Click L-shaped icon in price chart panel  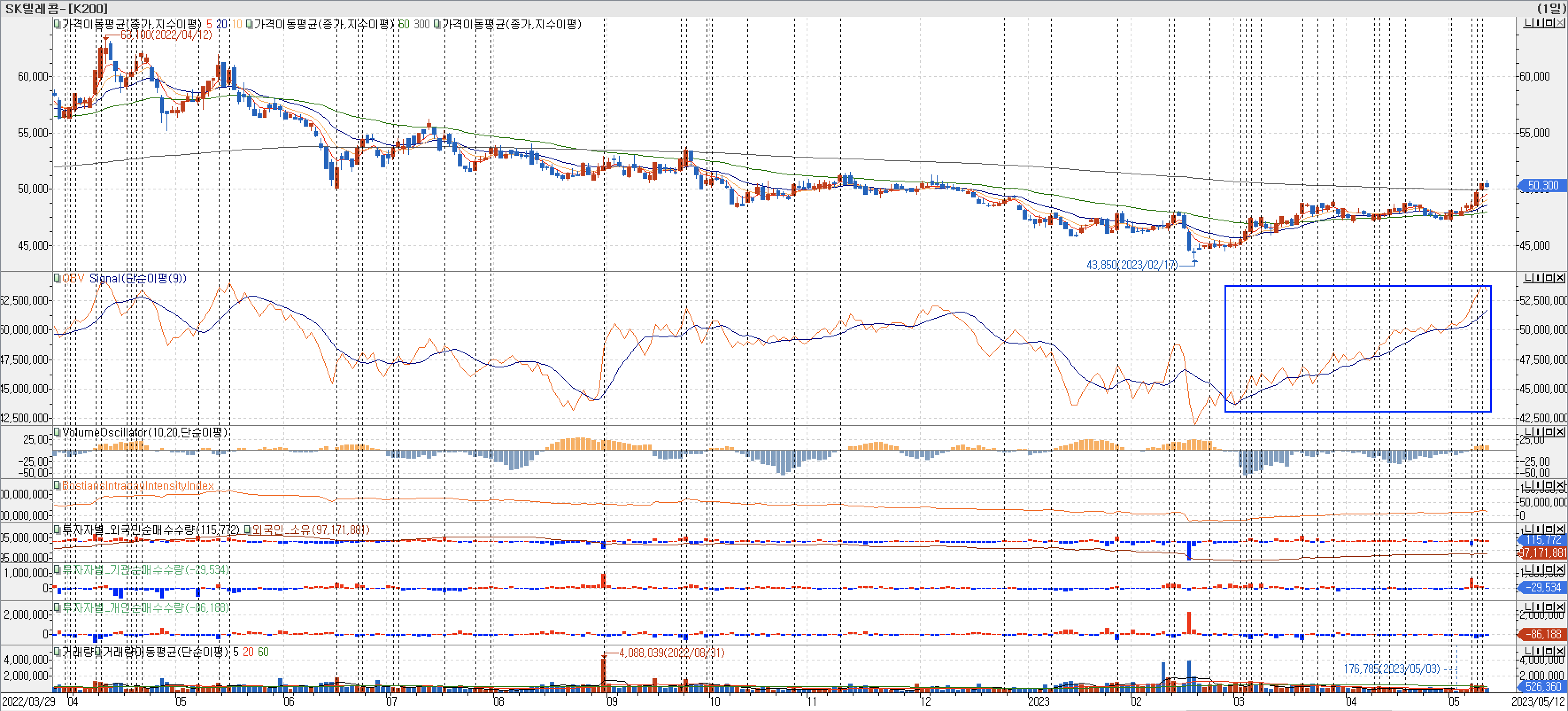pos(1529,23)
